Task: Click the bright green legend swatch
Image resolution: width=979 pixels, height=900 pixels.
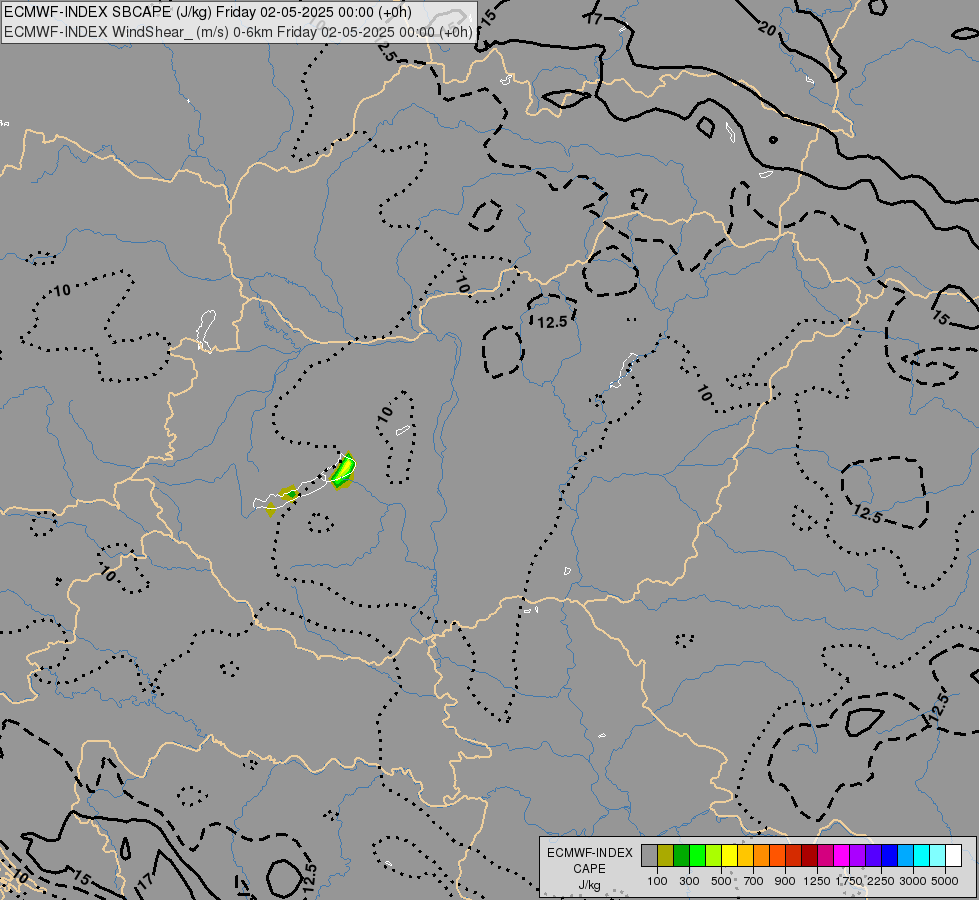Action: 697,855
